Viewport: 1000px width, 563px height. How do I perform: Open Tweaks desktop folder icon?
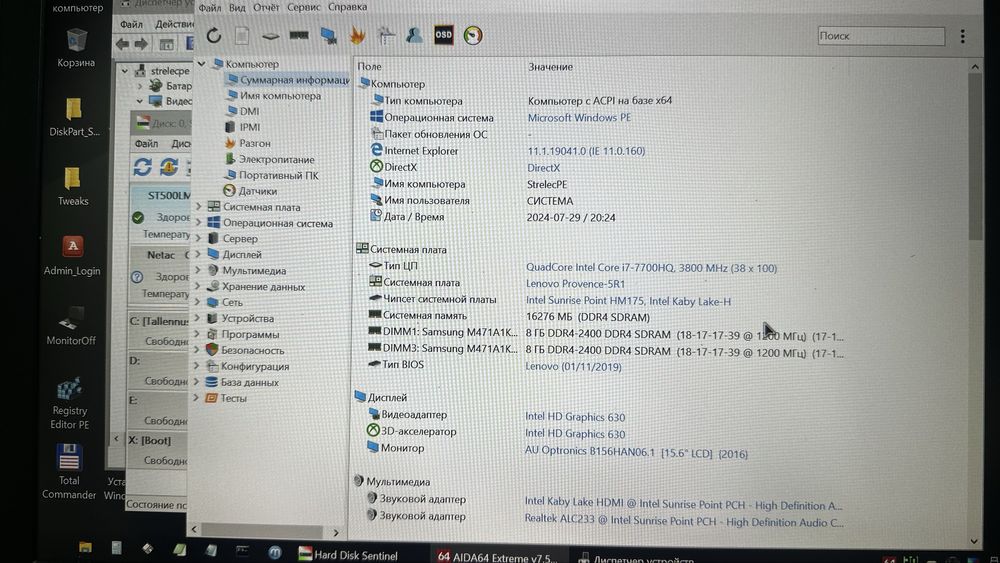pyautogui.click(x=73, y=187)
